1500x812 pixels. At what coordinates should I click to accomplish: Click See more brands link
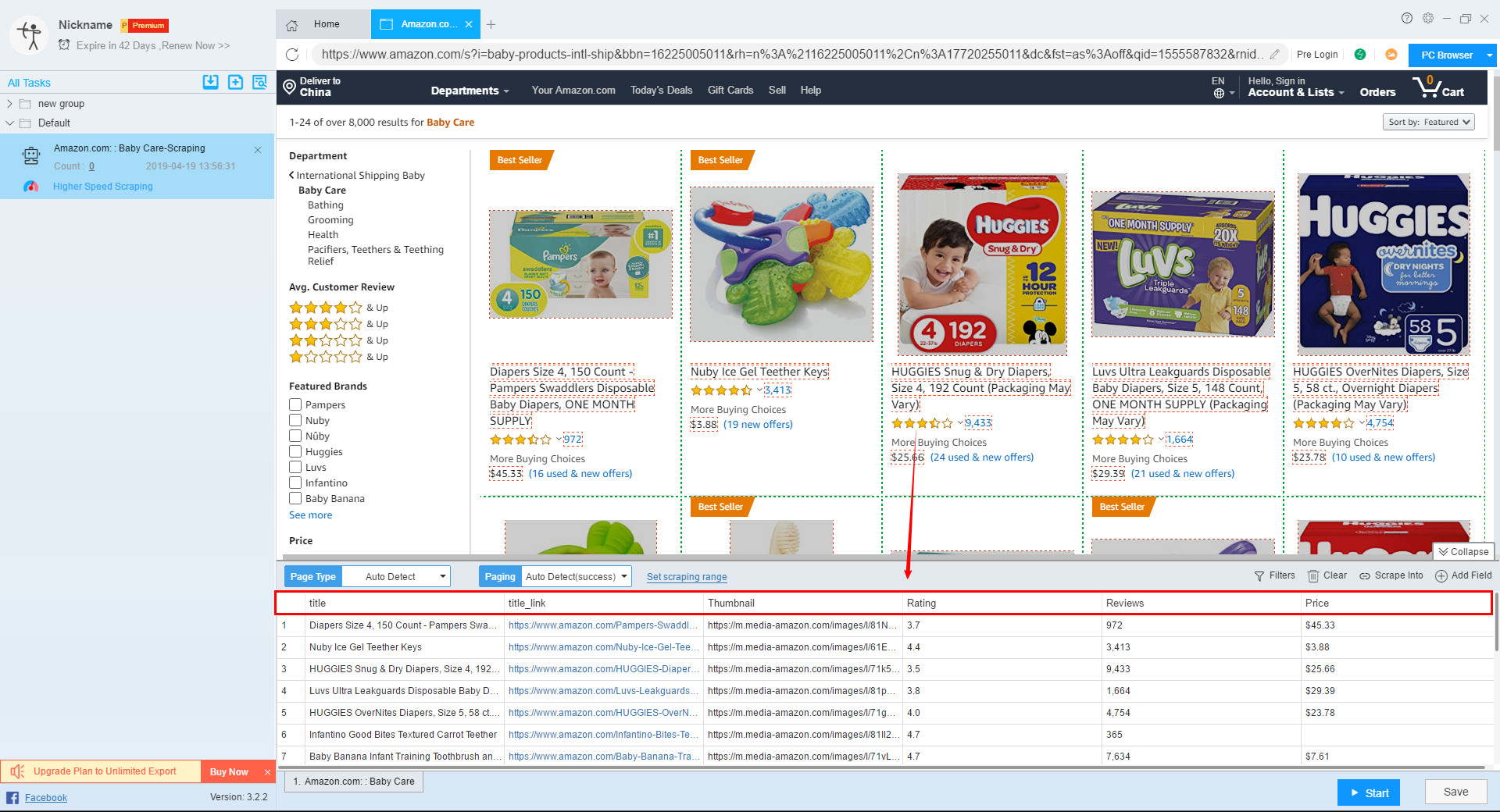coord(310,515)
